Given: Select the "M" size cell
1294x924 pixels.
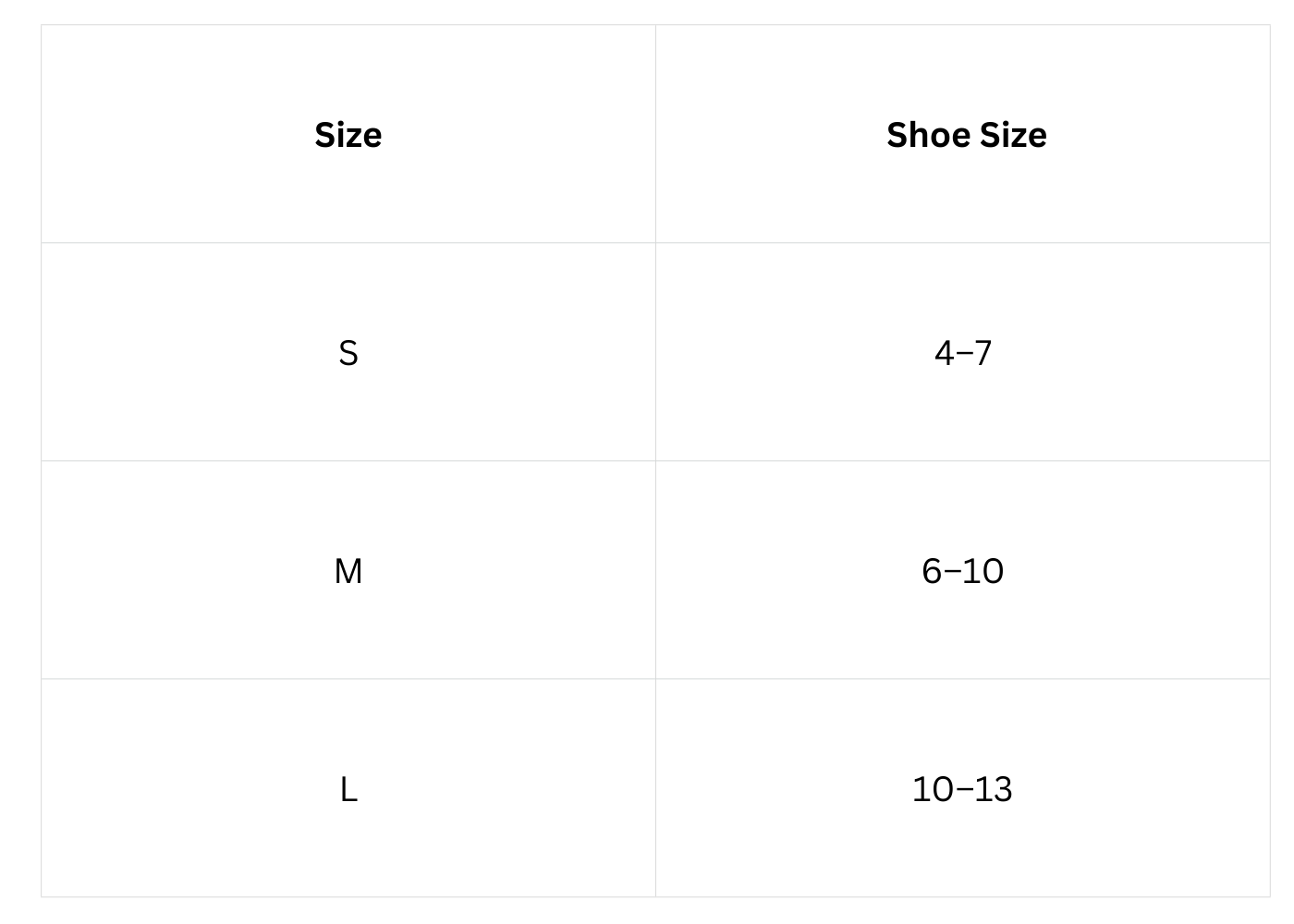Looking at the screenshot, I should [348, 571].
